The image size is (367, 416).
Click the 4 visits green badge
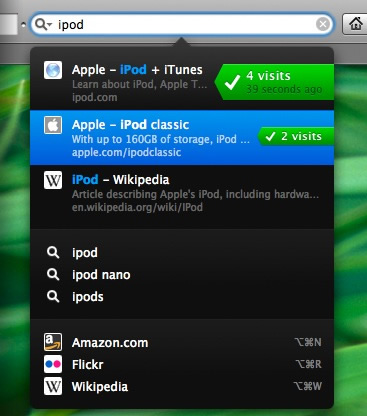coord(274,82)
